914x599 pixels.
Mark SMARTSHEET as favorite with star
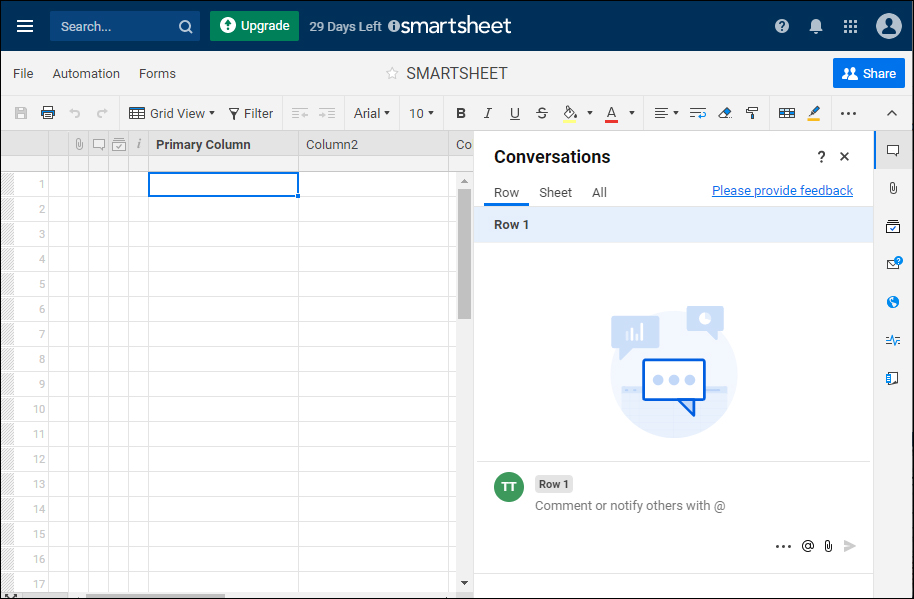392,73
